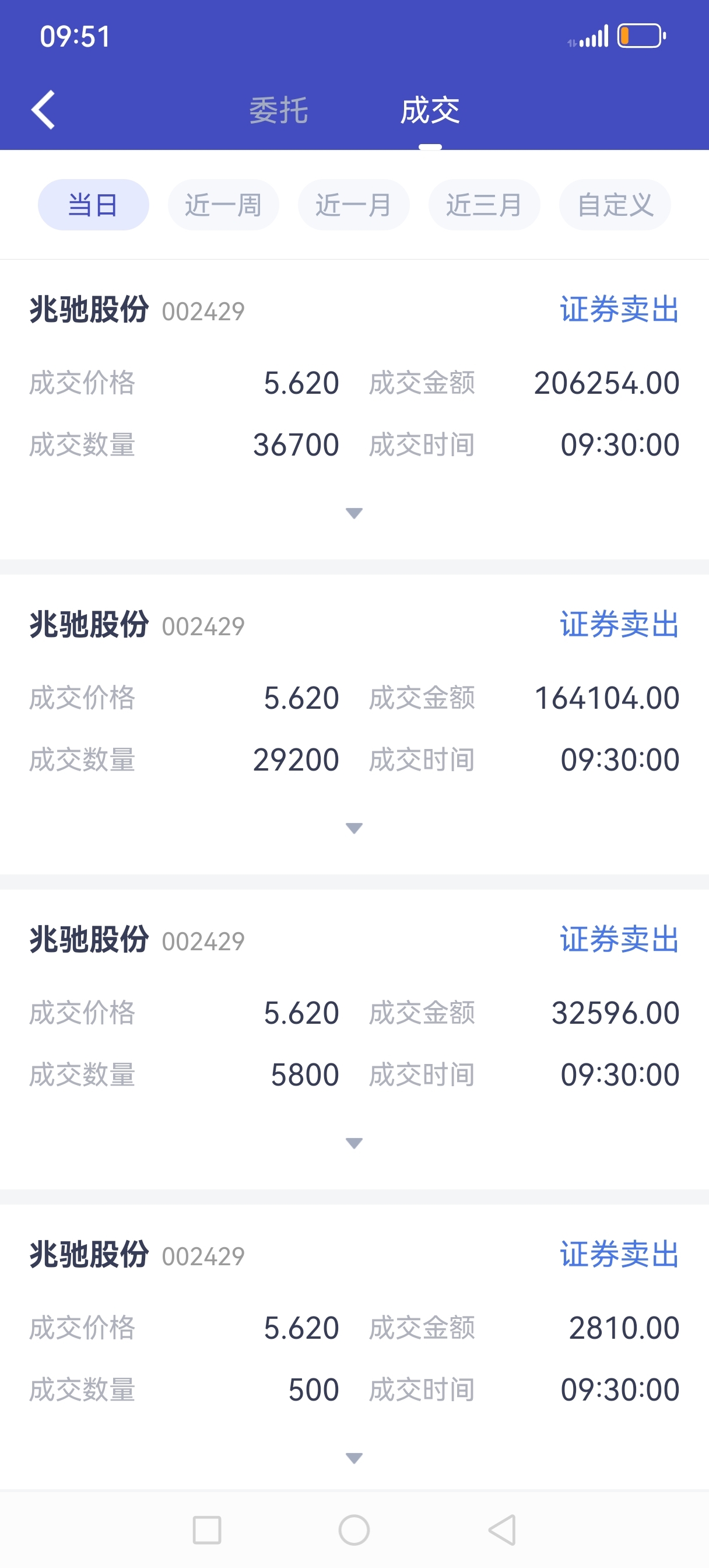Open the 自定义 custom date range
This screenshot has width=709, height=1568.
615,205
